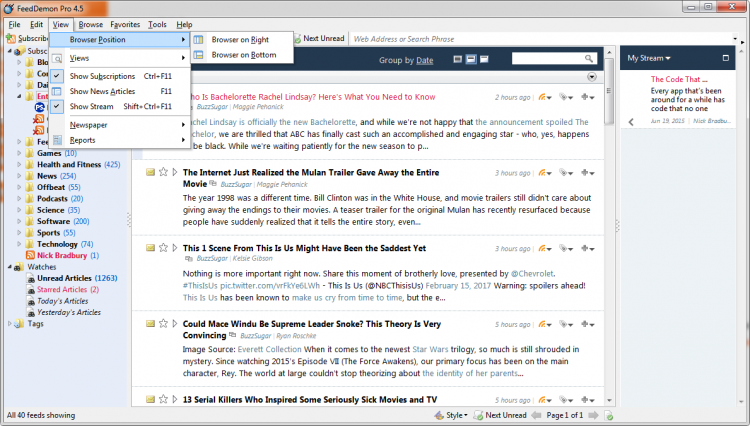Click Subscribe toolbar icon
The image size is (750, 426).
click(x=11, y=38)
